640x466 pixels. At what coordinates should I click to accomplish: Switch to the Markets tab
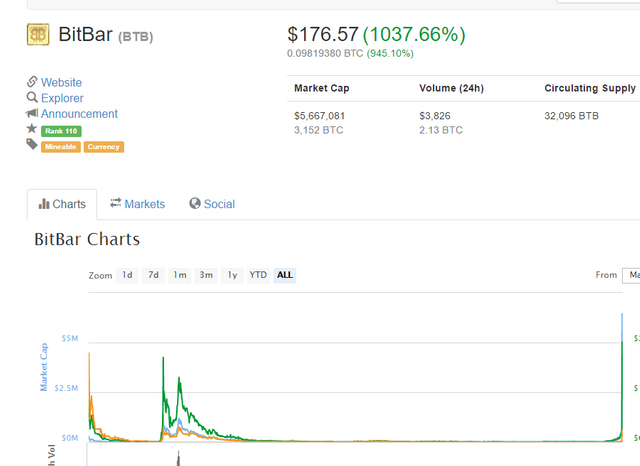(x=138, y=204)
